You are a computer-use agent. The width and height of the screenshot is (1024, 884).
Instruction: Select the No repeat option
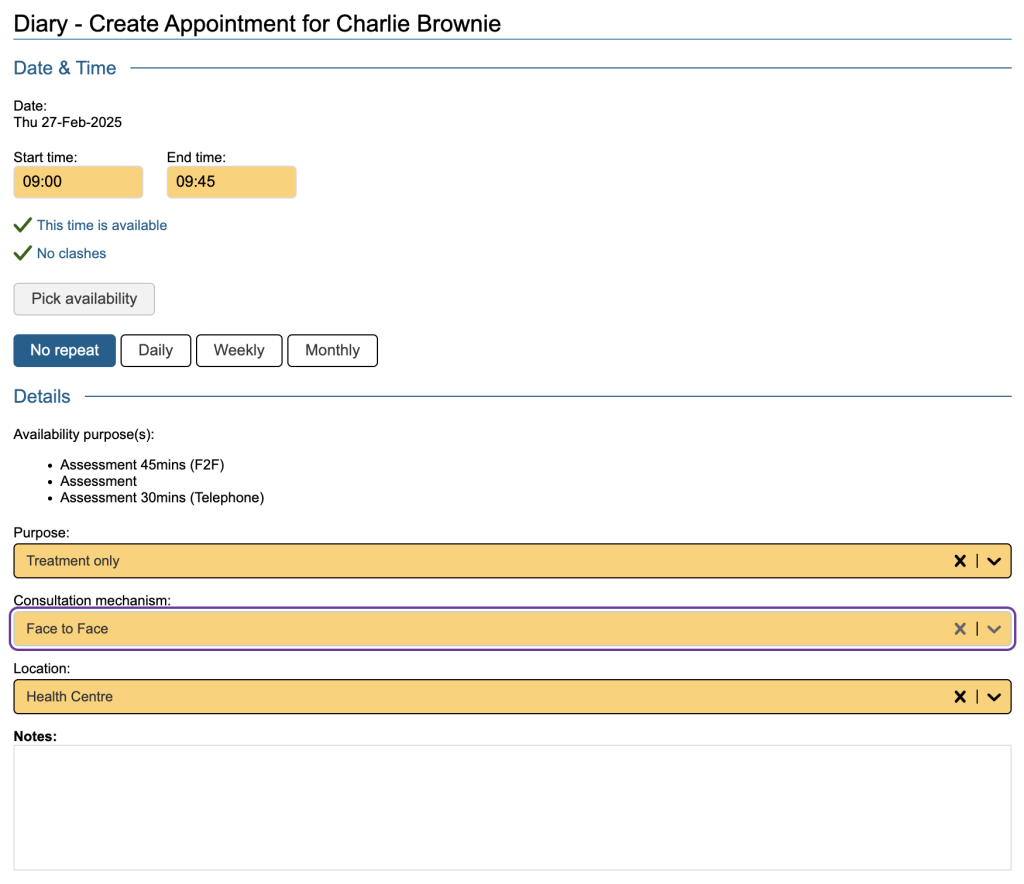coord(65,350)
